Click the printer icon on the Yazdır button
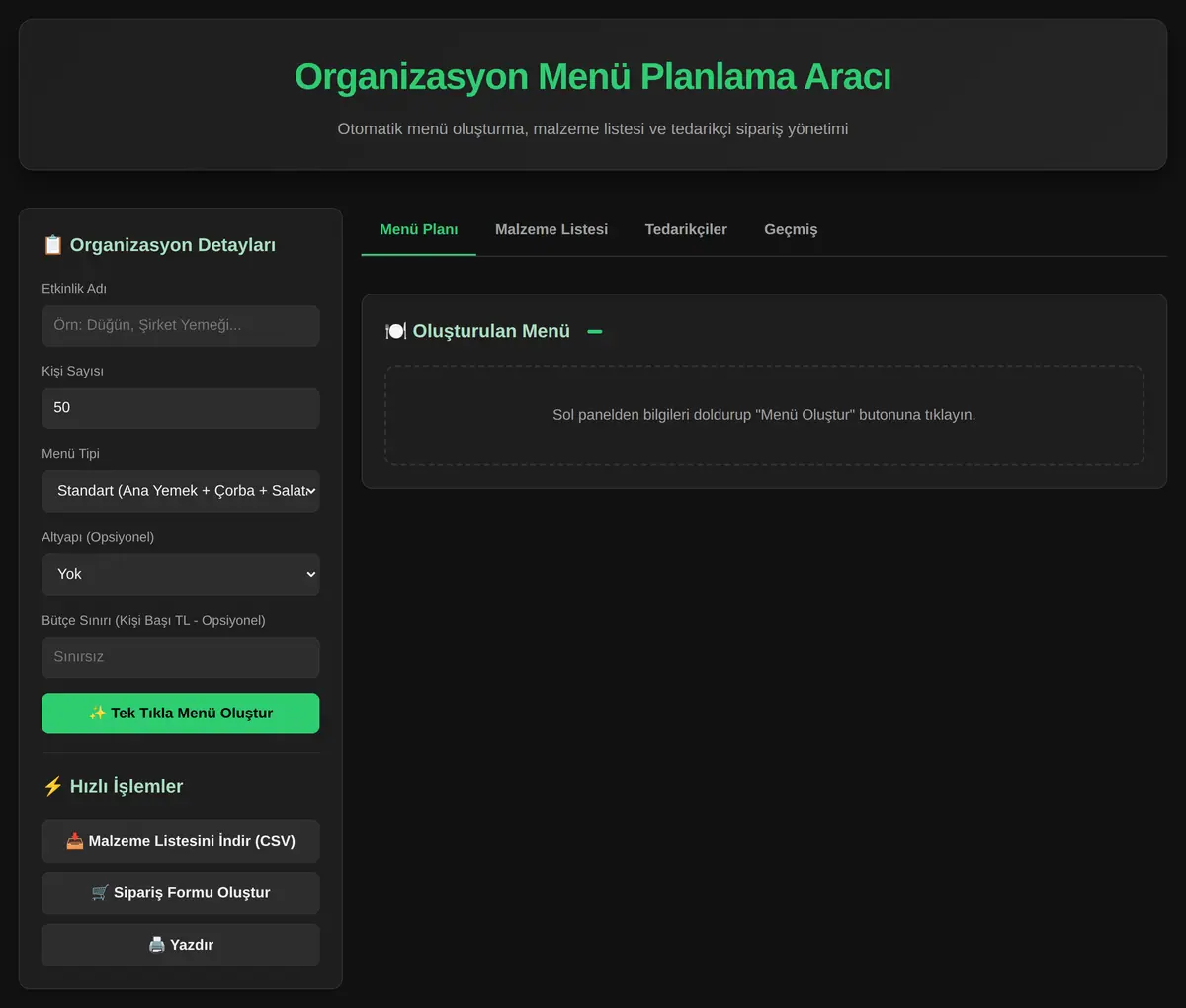Viewport: 1186px width, 1008px height. (156, 945)
